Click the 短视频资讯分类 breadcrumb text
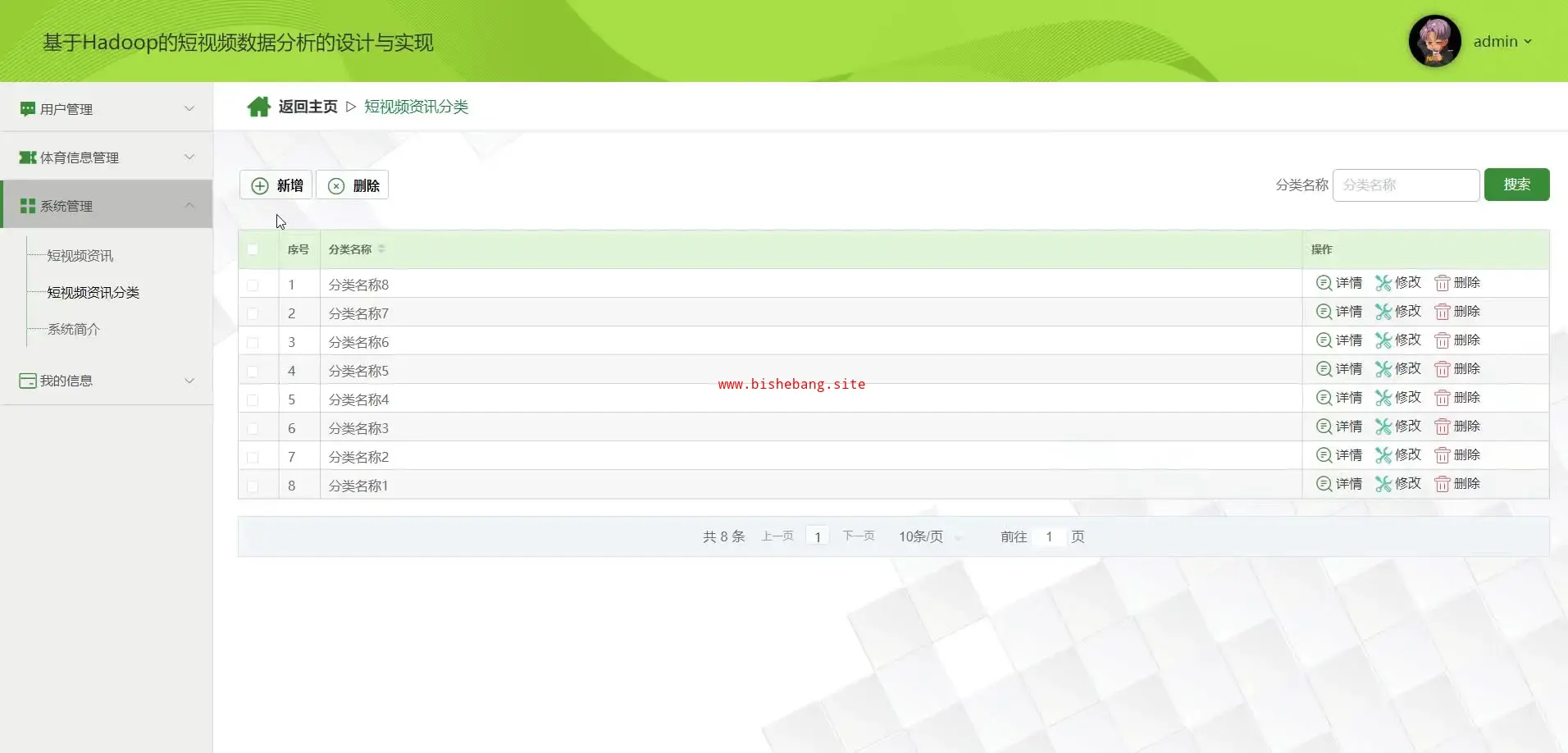Screen dimensions: 1568x753 pyautogui.click(x=416, y=107)
